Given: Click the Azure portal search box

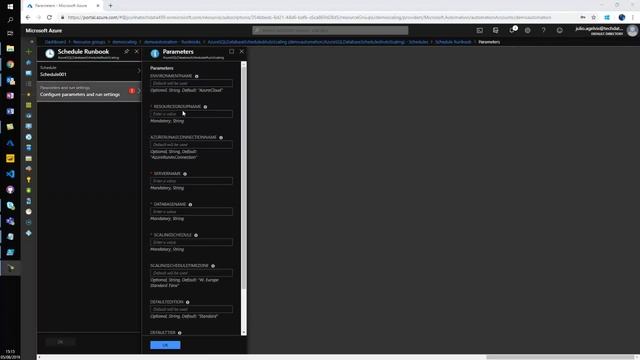Looking at the screenshot, I should pyautogui.click(x=330, y=31).
